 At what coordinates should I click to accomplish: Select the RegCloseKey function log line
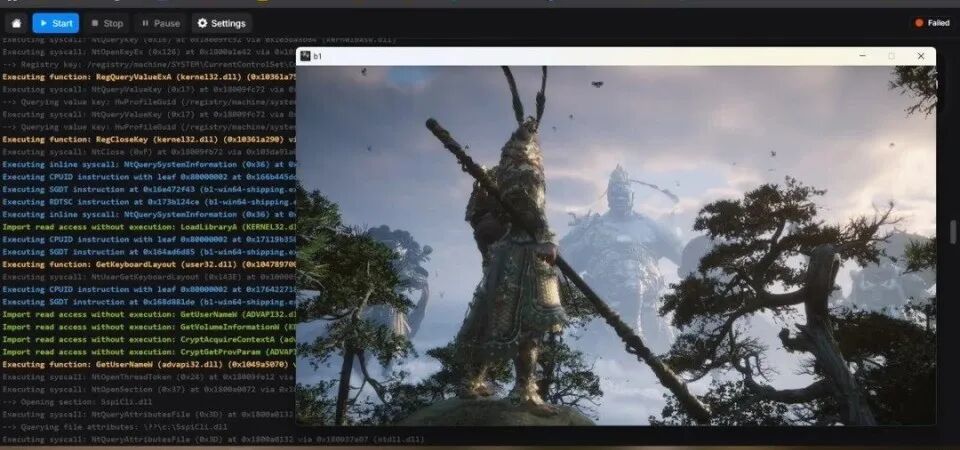click(149, 140)
